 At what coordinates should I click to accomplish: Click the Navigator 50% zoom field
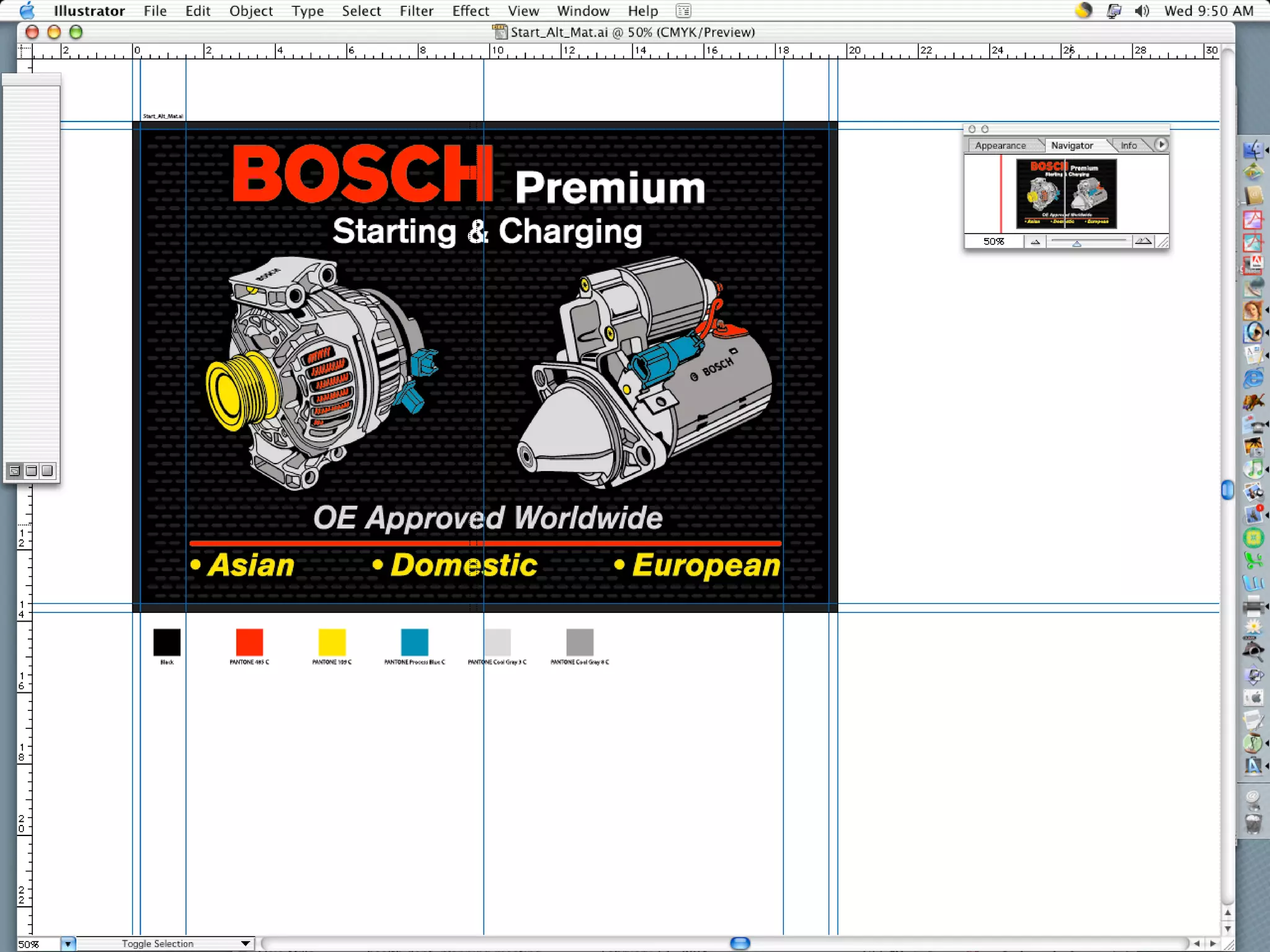[993, 242]
